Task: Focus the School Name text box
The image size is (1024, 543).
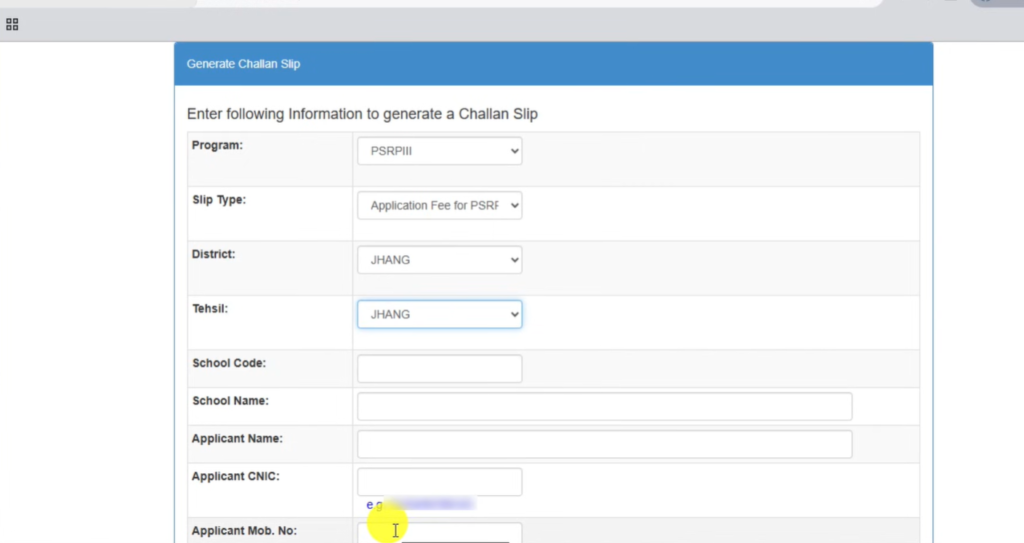Action: click(x=604, y=407)
